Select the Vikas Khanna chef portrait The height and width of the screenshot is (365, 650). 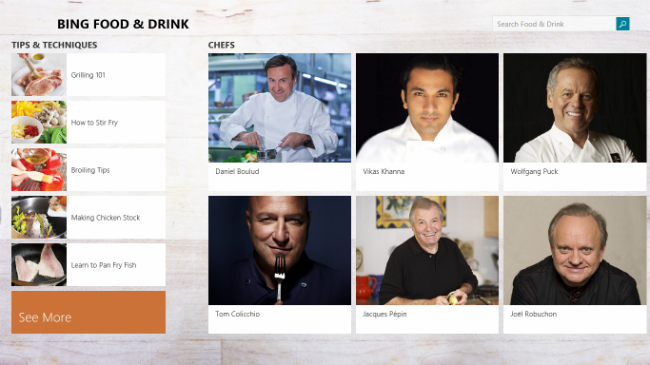(x=427, y=108)
